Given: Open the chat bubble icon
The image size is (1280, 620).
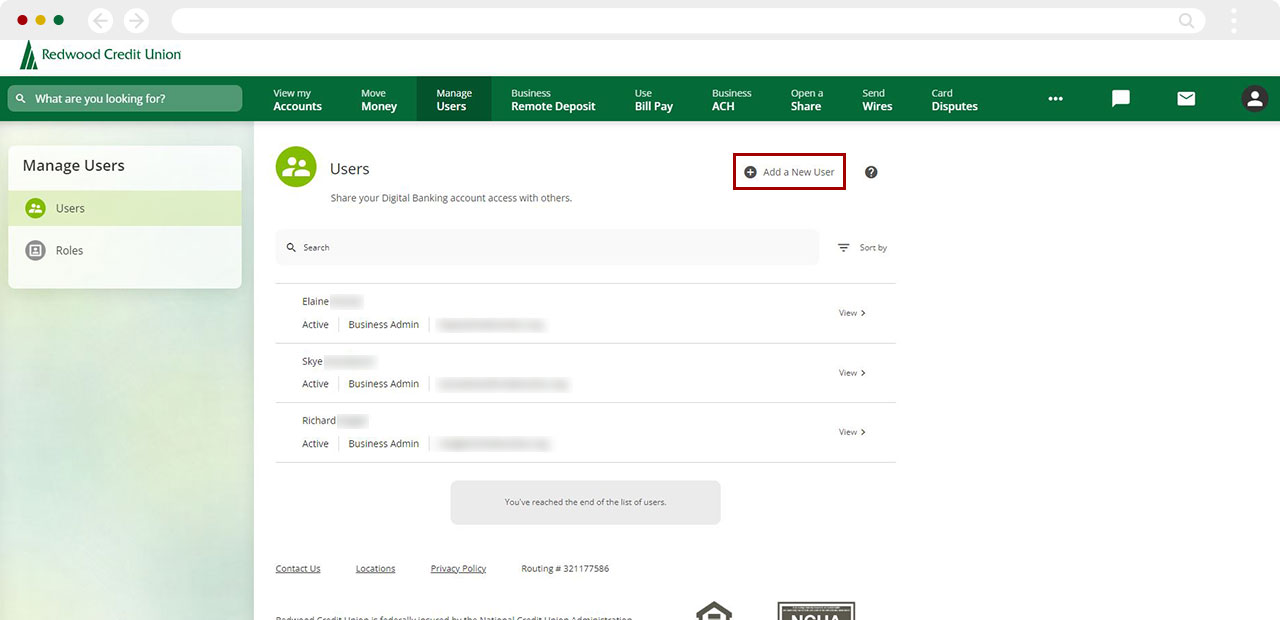Looking at the screenshot, I should click(1121, 99).
